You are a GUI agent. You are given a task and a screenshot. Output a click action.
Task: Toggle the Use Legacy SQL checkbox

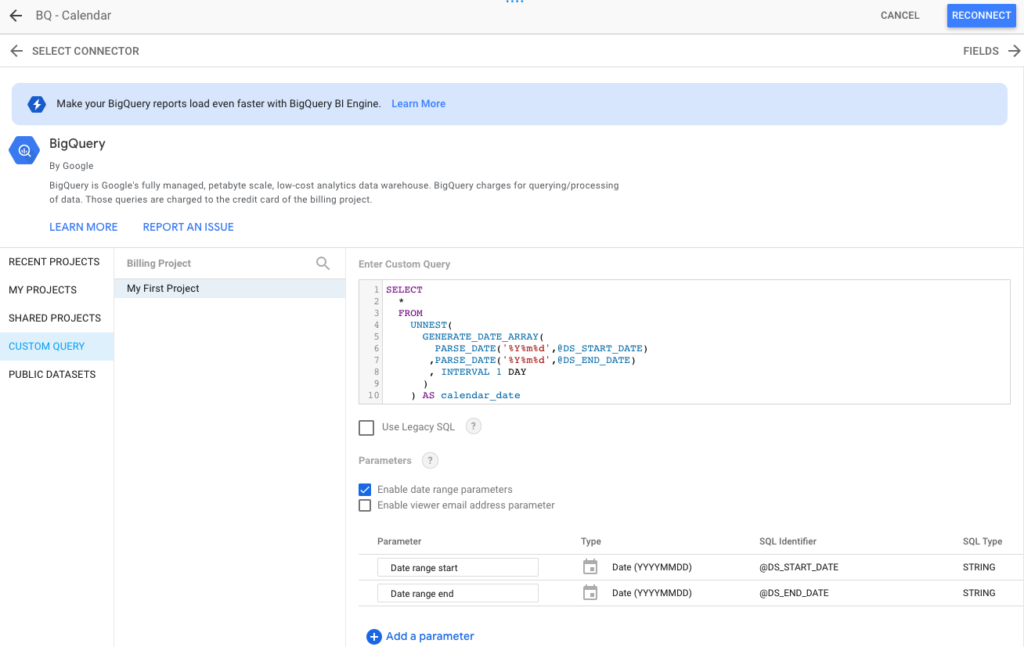pyautogui.click(x=366, y=428)
